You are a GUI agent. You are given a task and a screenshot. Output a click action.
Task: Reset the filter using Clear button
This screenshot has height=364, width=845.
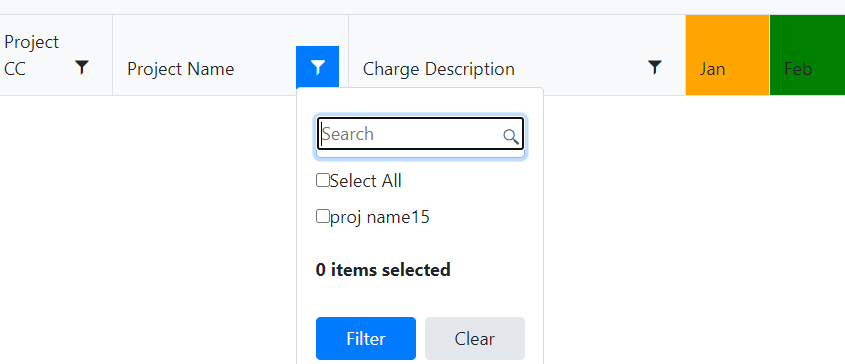coord(475,338)
